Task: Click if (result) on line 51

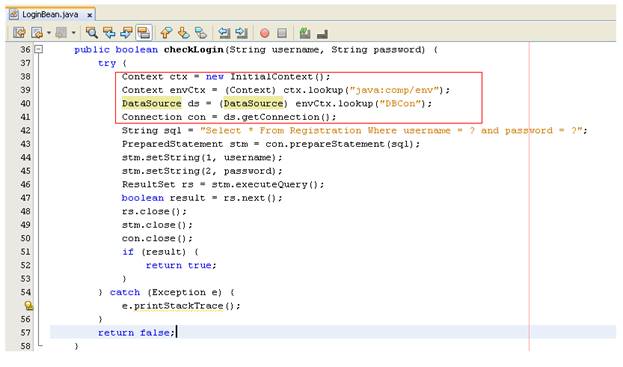Action: click(x=154, y=252)
